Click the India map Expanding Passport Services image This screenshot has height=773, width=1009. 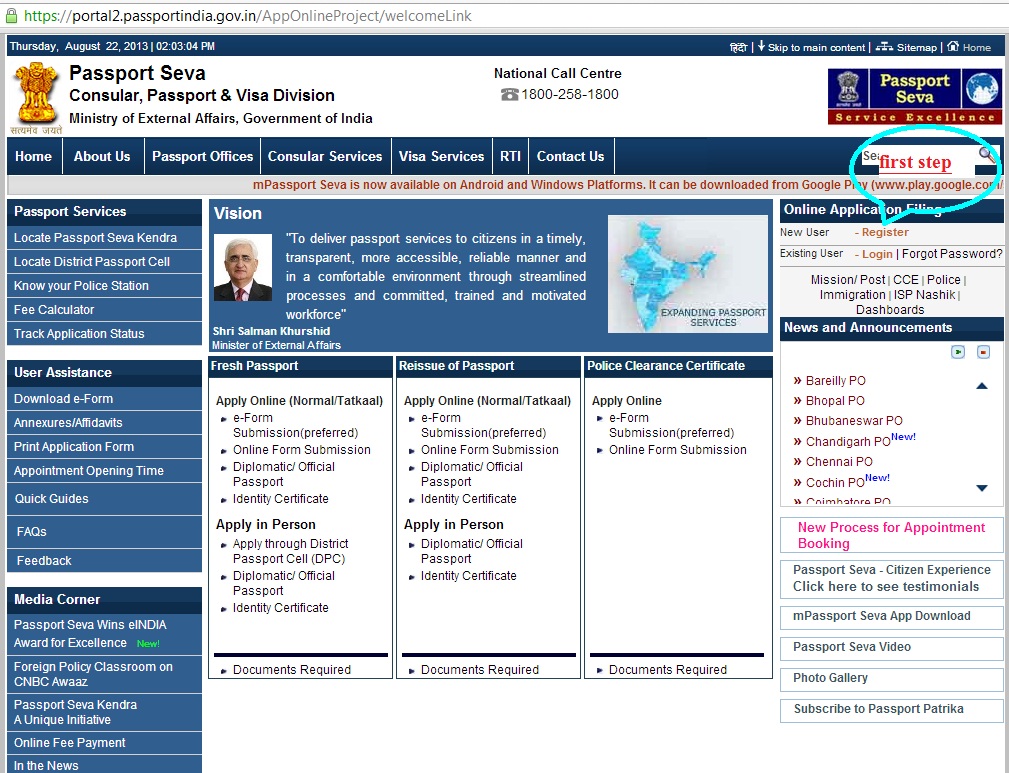tap(688, 274)
